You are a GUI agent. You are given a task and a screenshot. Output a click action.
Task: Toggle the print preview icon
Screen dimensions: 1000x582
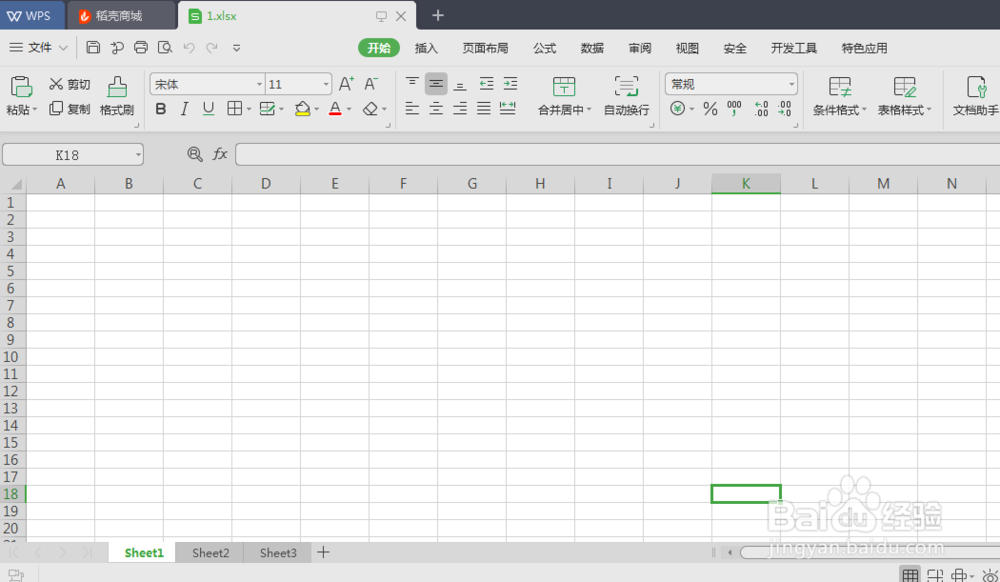tap(165, 47)
